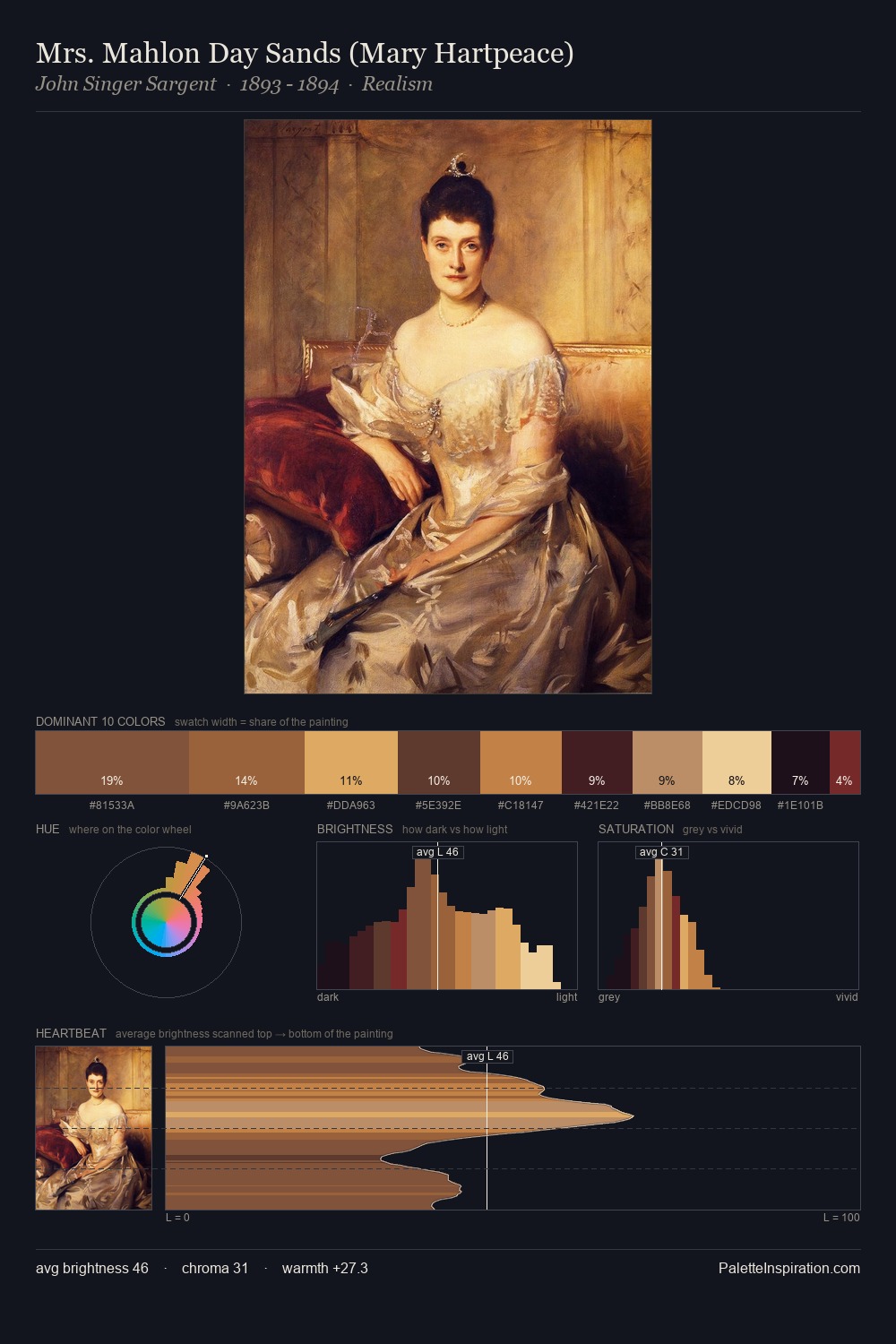Click the 'DOMINANT 10 COLORS' heading
Viewport: 896px width, 1344px height.
(x=100, y=721)
